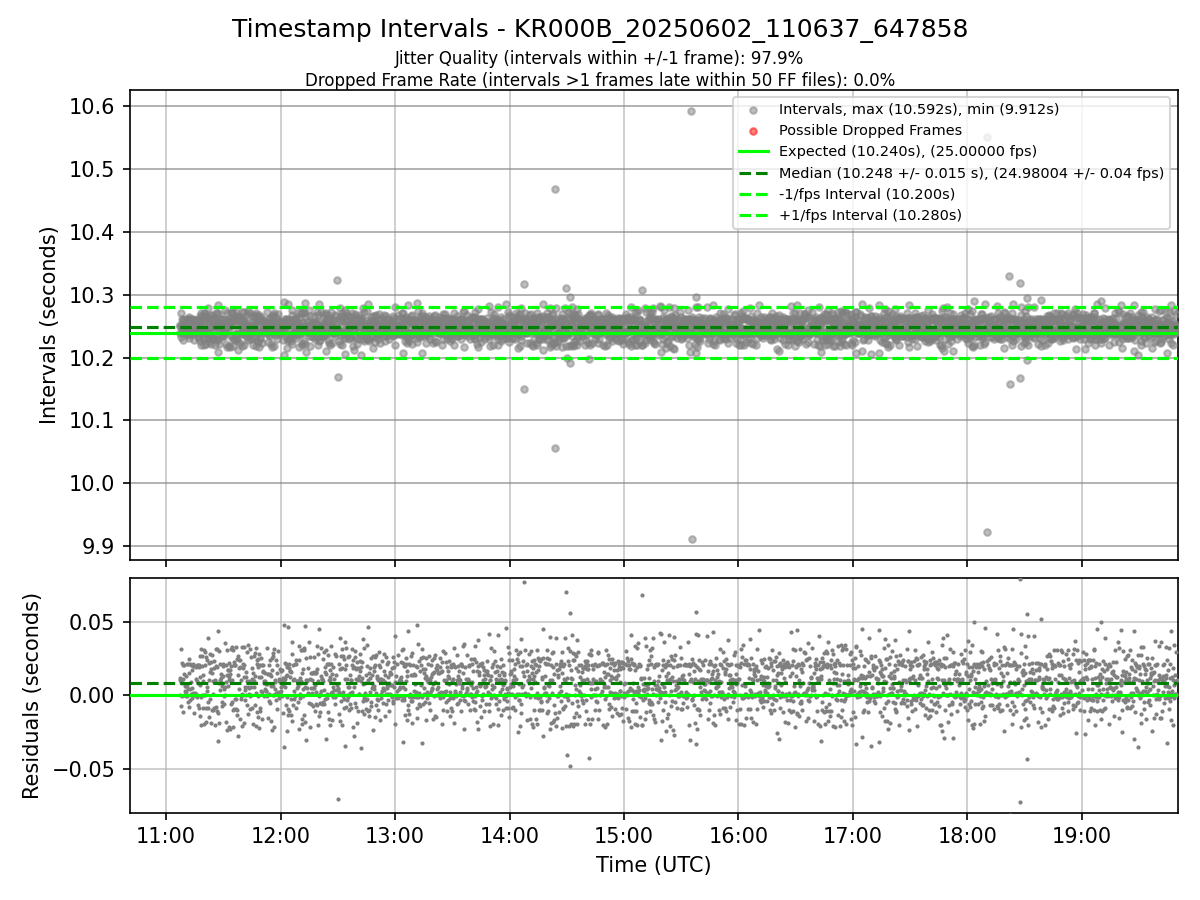Click the minimum outlier point near 9.912 seconds

click(x=692, y=539)
